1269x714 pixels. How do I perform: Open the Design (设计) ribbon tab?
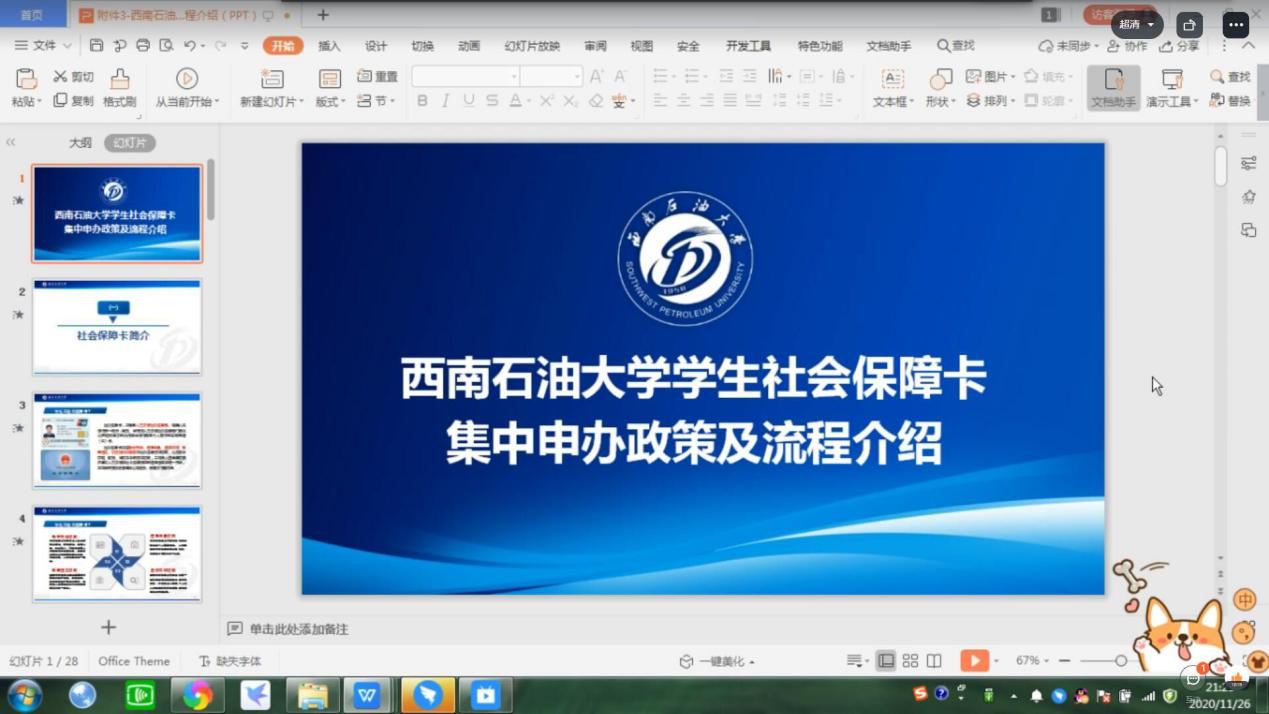pos(376,45)
